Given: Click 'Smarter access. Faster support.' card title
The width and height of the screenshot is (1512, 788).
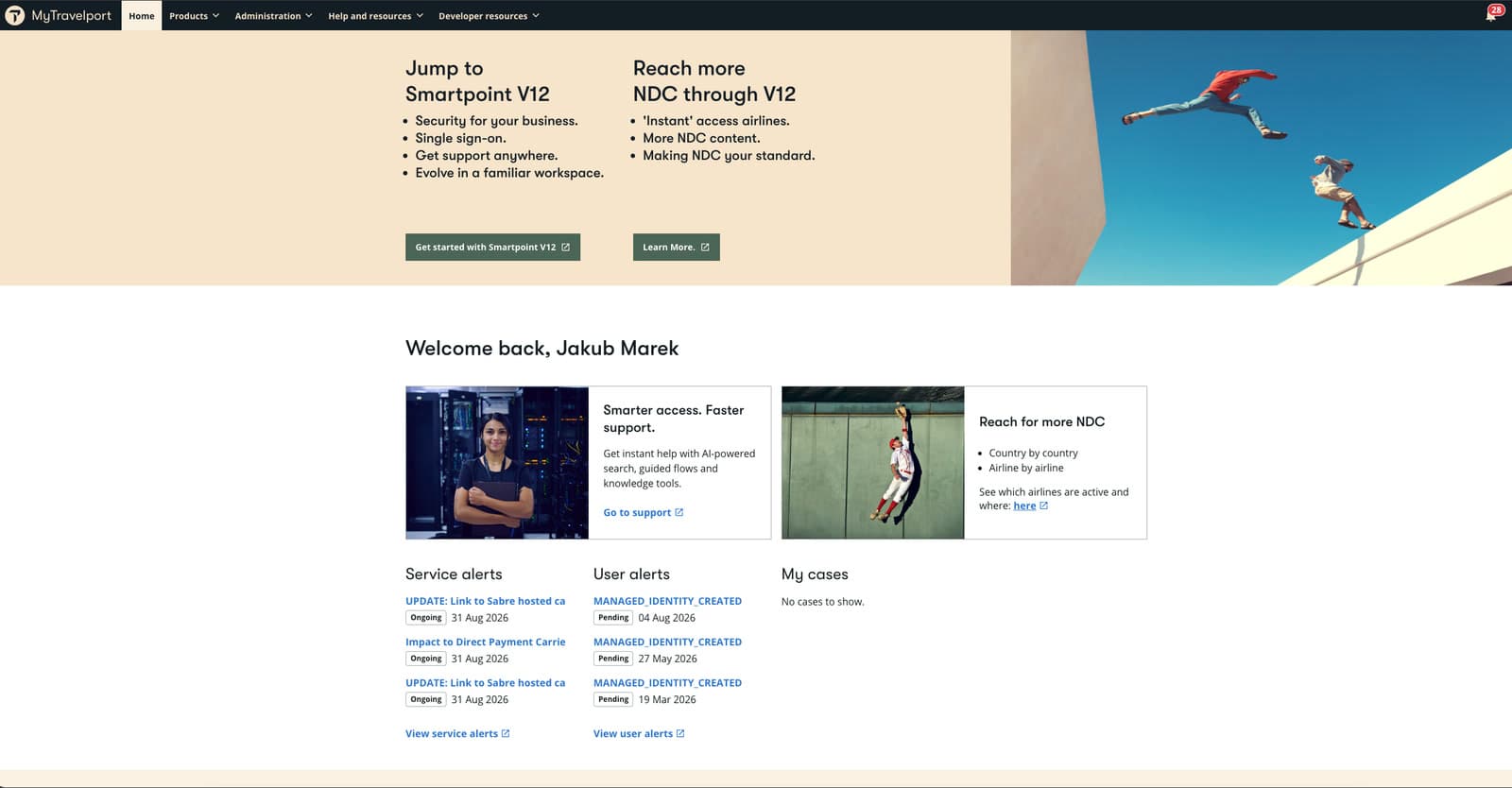Looking at the screenshot, I should coord(674,419).
